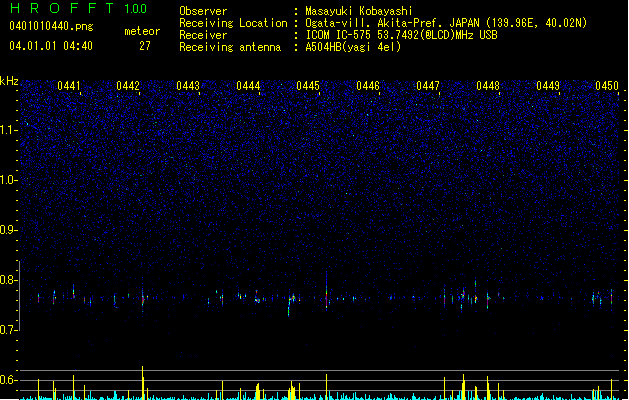
Task: Click the 0447 time marker
Action: [428, 86]
